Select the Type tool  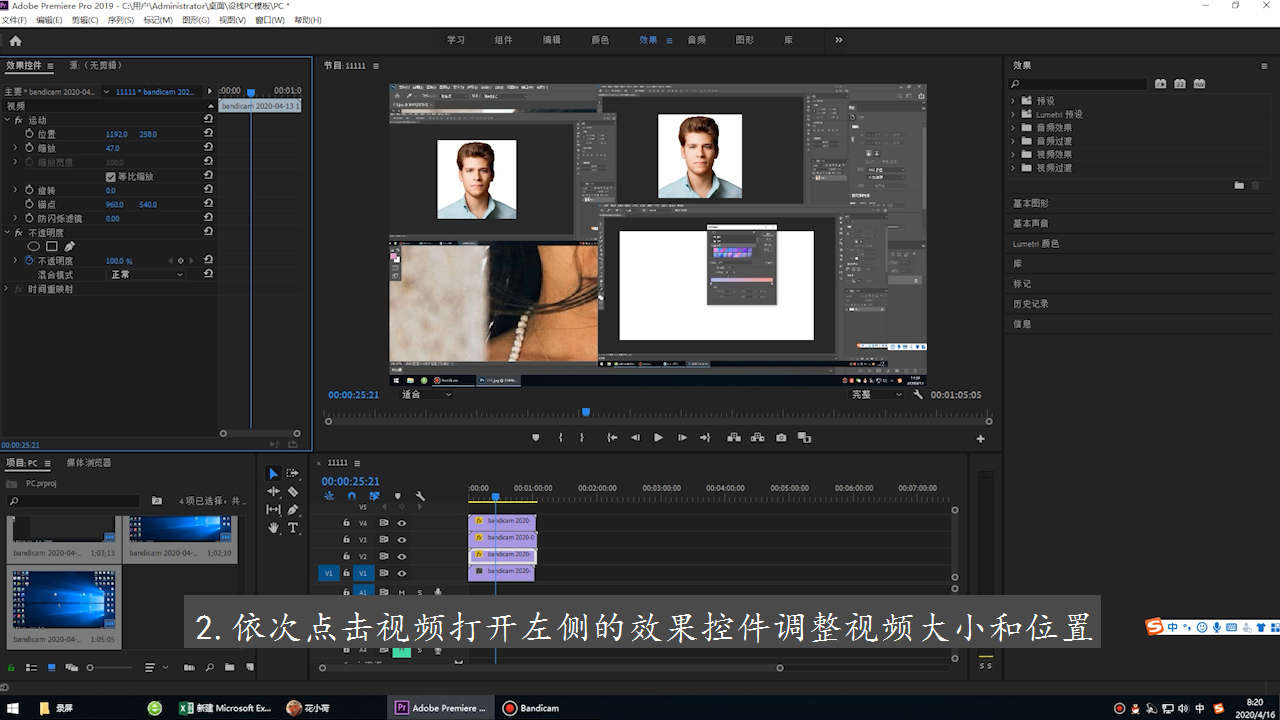[293, 528]
